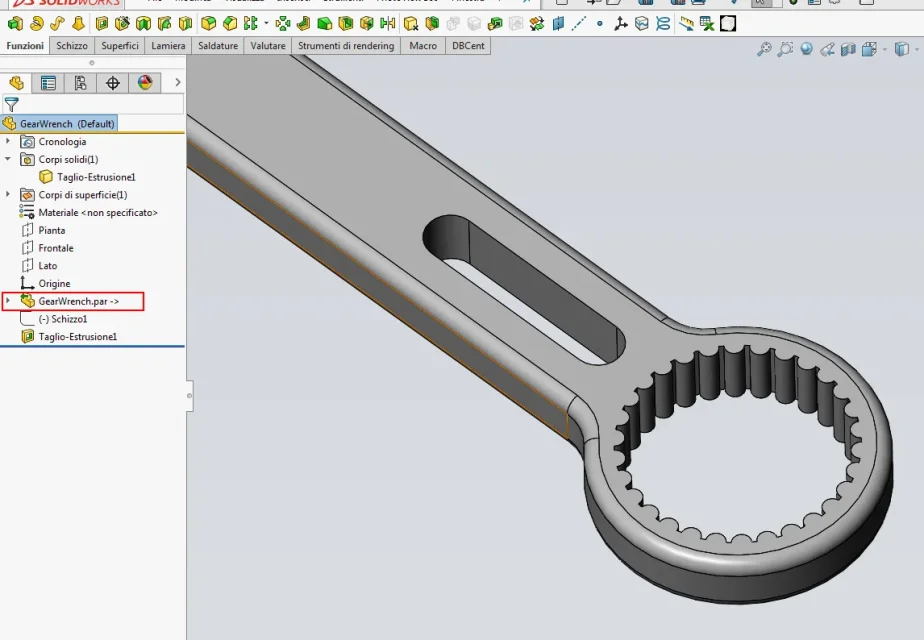Open the PropertyManager tab icon
Image resolution: width=924 pixels, height=640 pixels.
(x=48, y=83)
